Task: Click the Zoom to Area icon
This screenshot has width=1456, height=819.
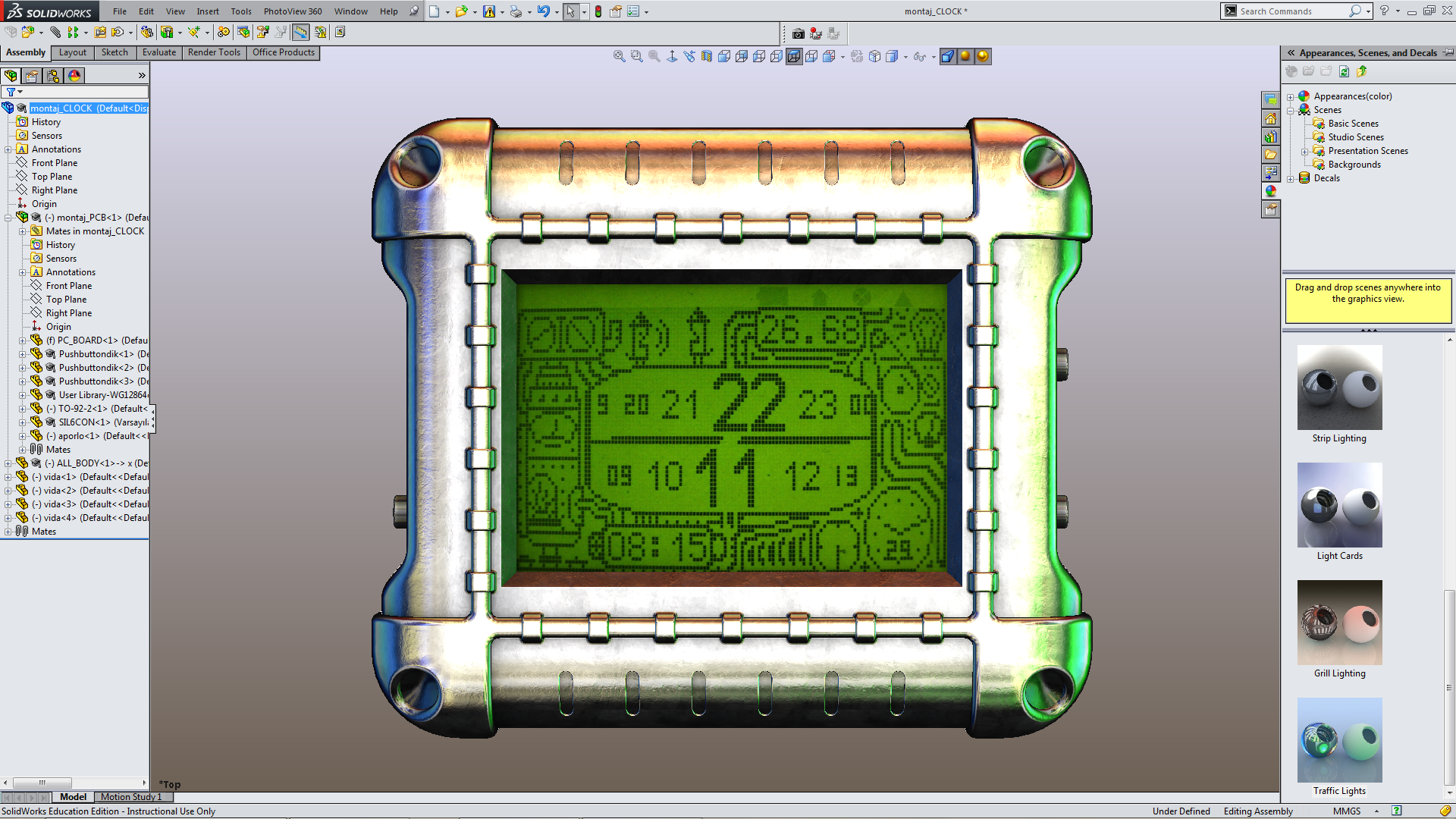Action: tap(636, 56)
